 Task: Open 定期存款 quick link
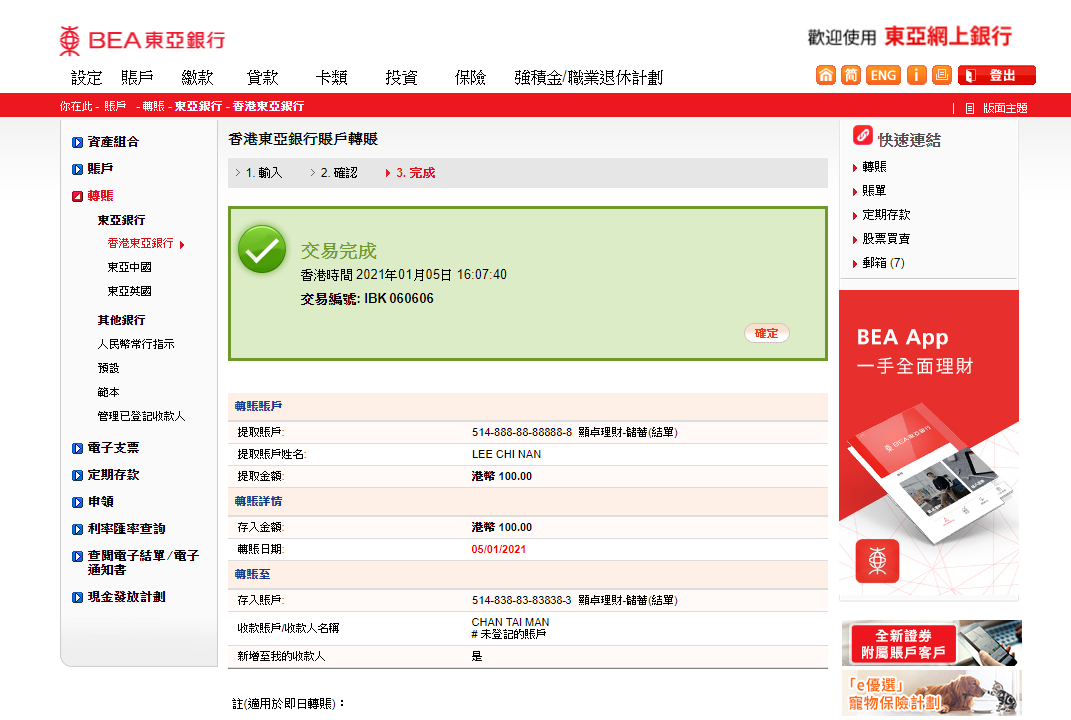tap(886, 214)
